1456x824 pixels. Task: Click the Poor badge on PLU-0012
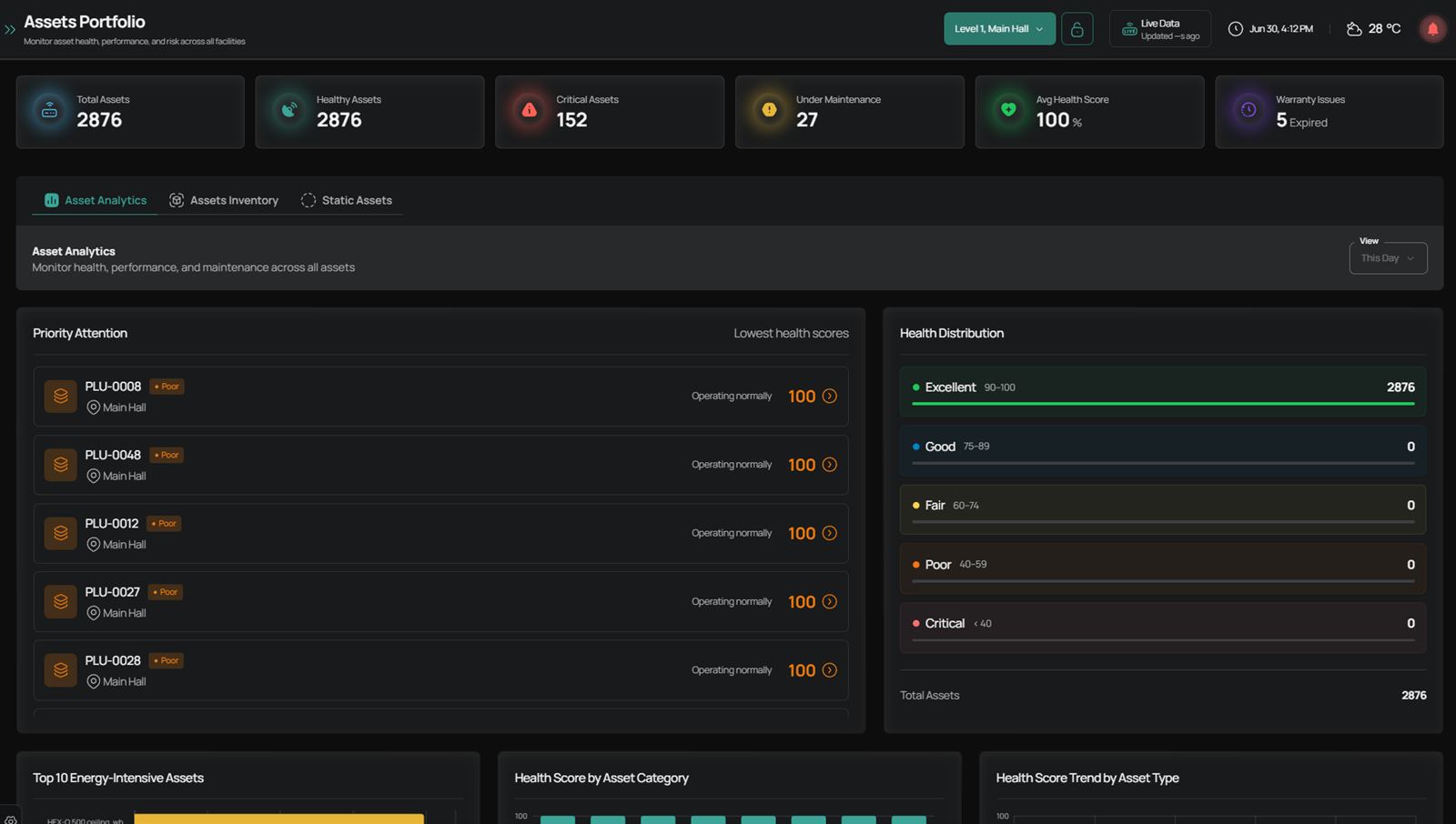(x=164, y=524)
